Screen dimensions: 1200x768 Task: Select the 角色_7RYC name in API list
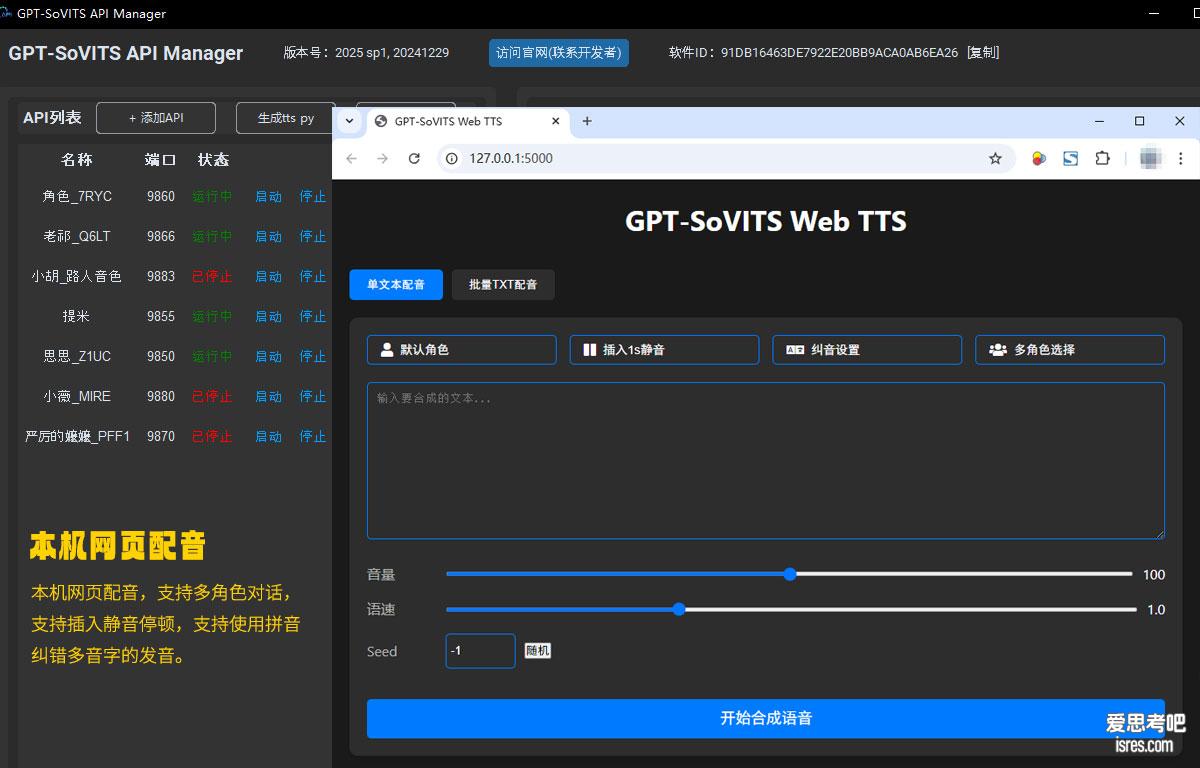tap(77, 197)
